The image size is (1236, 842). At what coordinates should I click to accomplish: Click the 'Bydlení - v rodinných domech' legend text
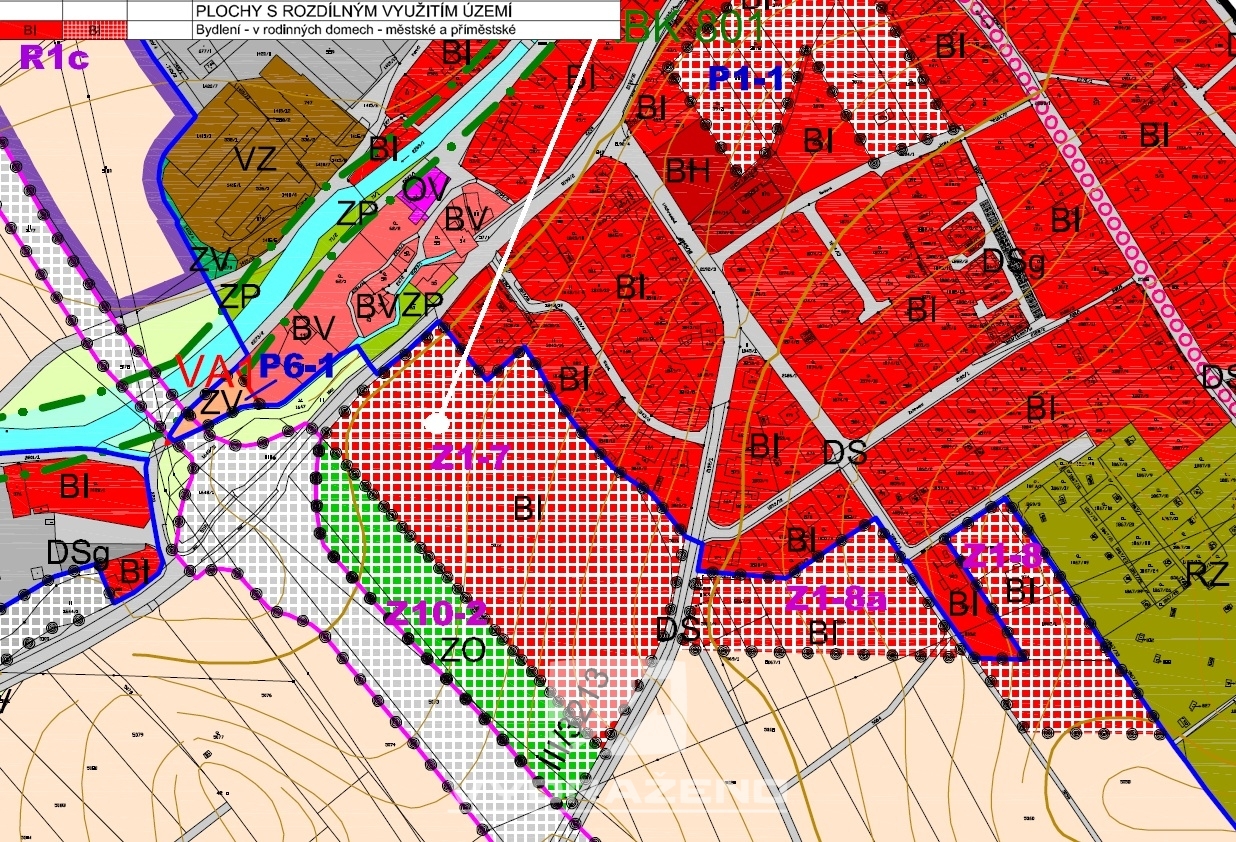pos(355,30)
